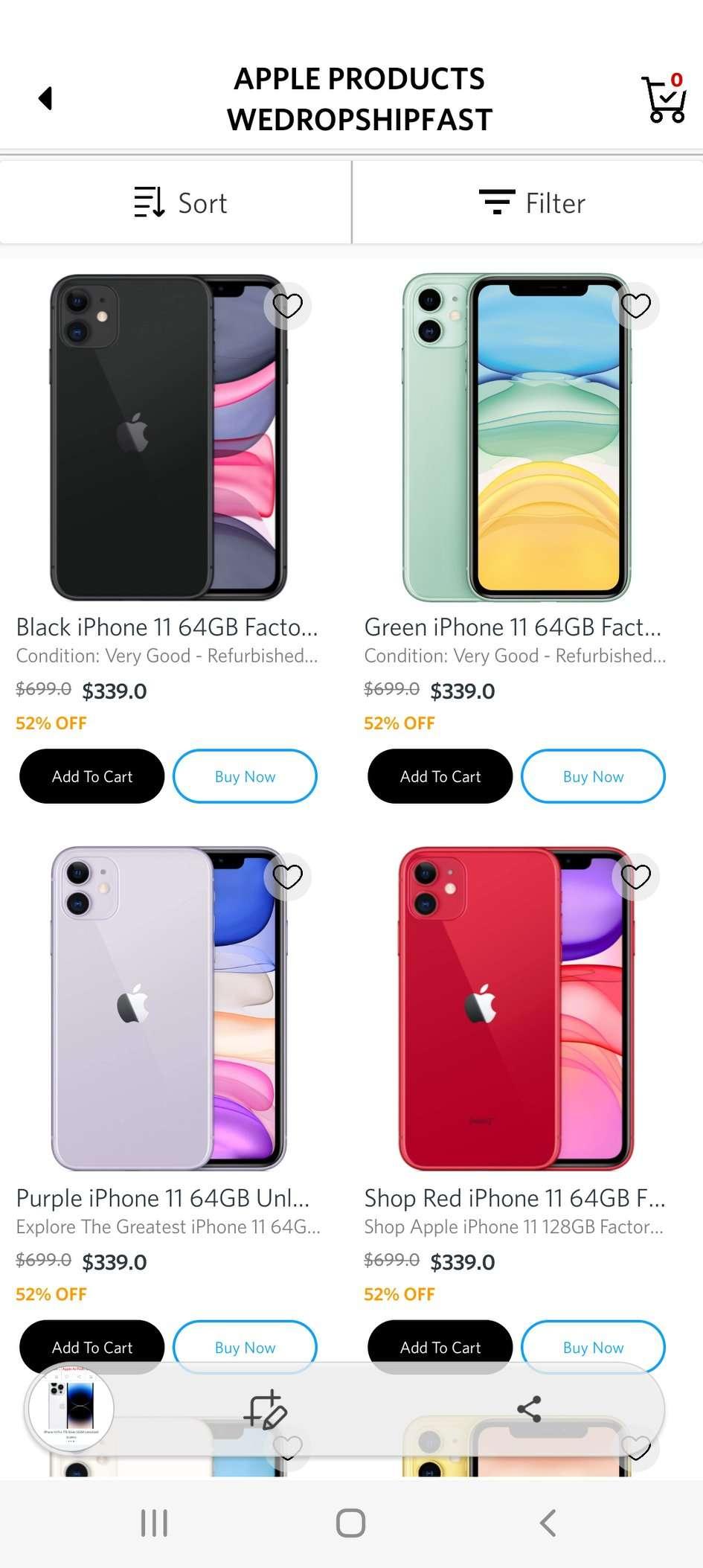Open Green iPhone 11 64GB product title
The image size is (703, 1568).
tap(513, 627)
